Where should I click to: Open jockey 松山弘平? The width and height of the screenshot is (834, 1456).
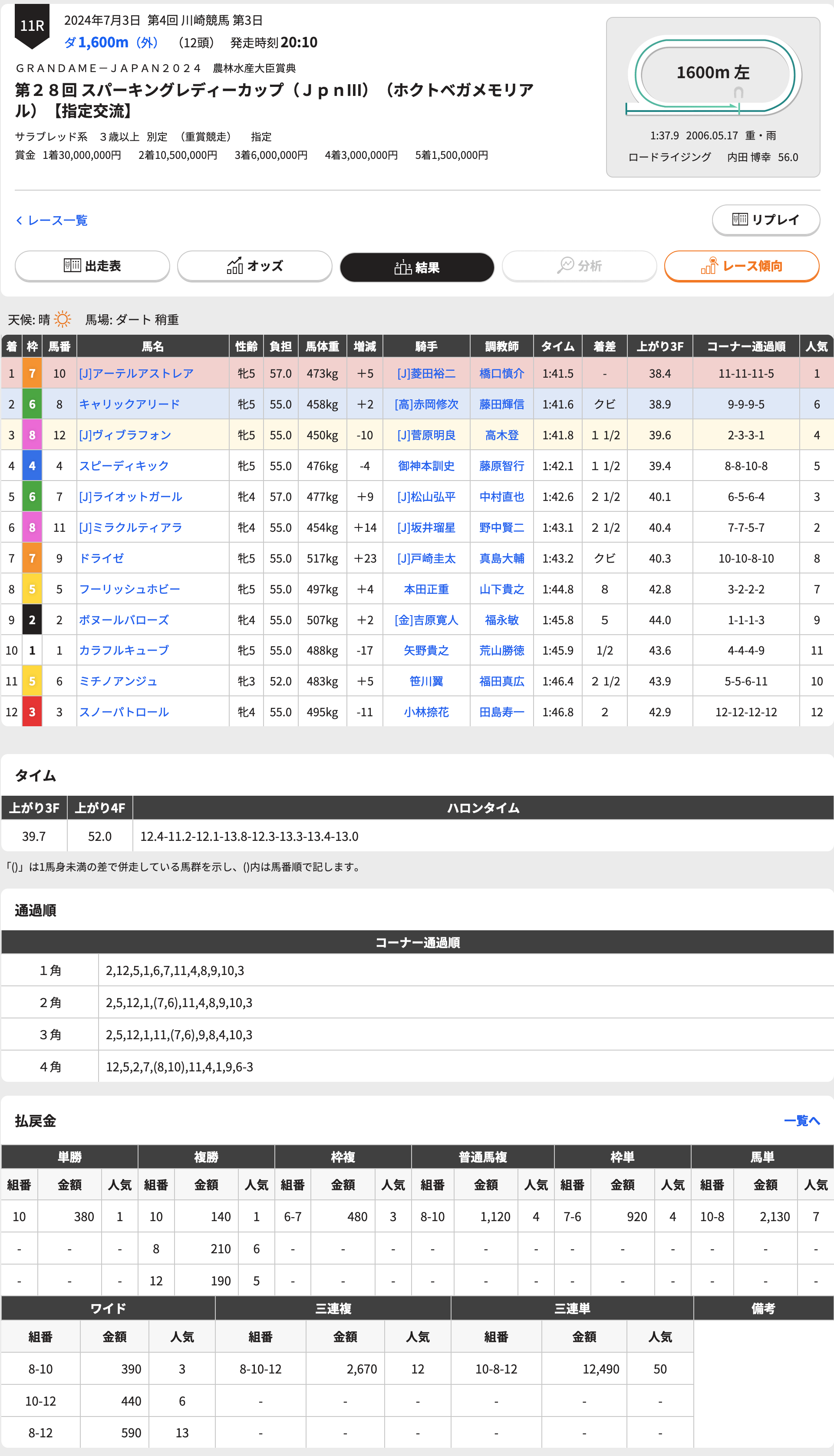click(x=426, y=497)
